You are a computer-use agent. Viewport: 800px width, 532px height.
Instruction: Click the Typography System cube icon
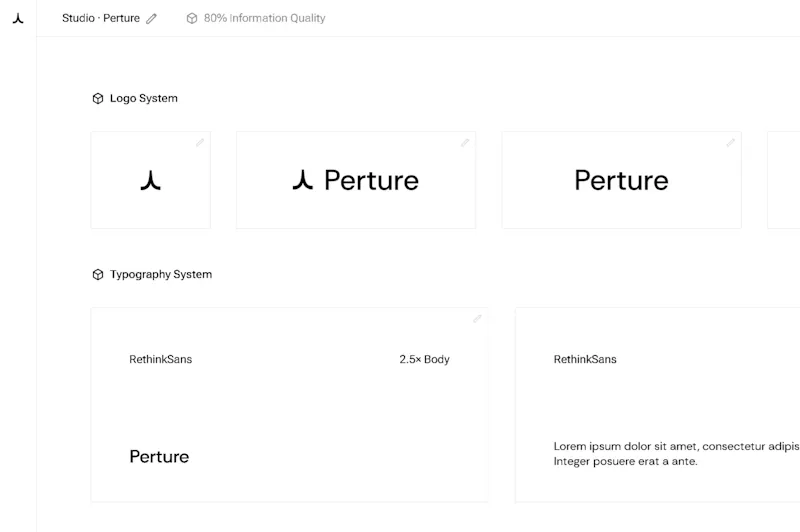point(98,274)
